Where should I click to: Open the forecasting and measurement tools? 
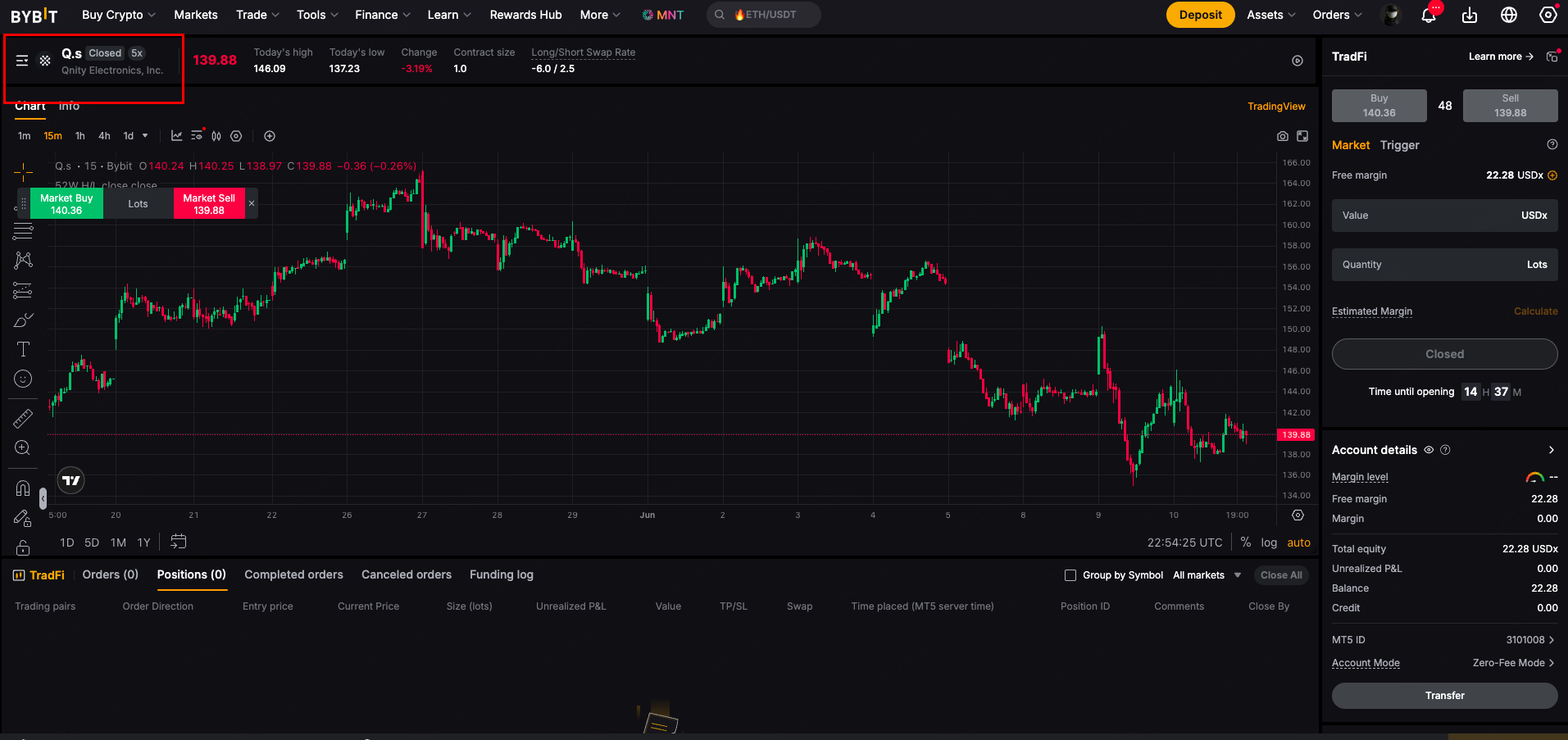[23, 290]
